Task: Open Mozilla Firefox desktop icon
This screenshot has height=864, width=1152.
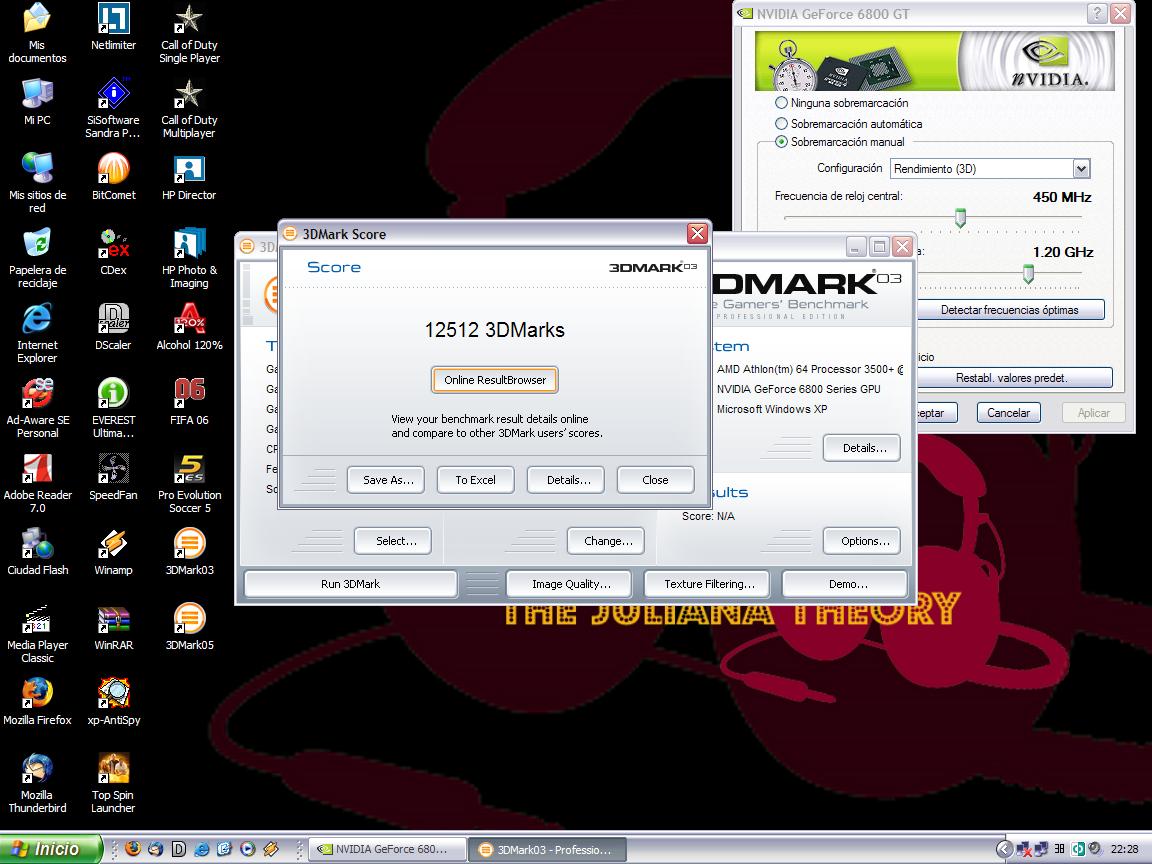Action: [x=37, y=702]
